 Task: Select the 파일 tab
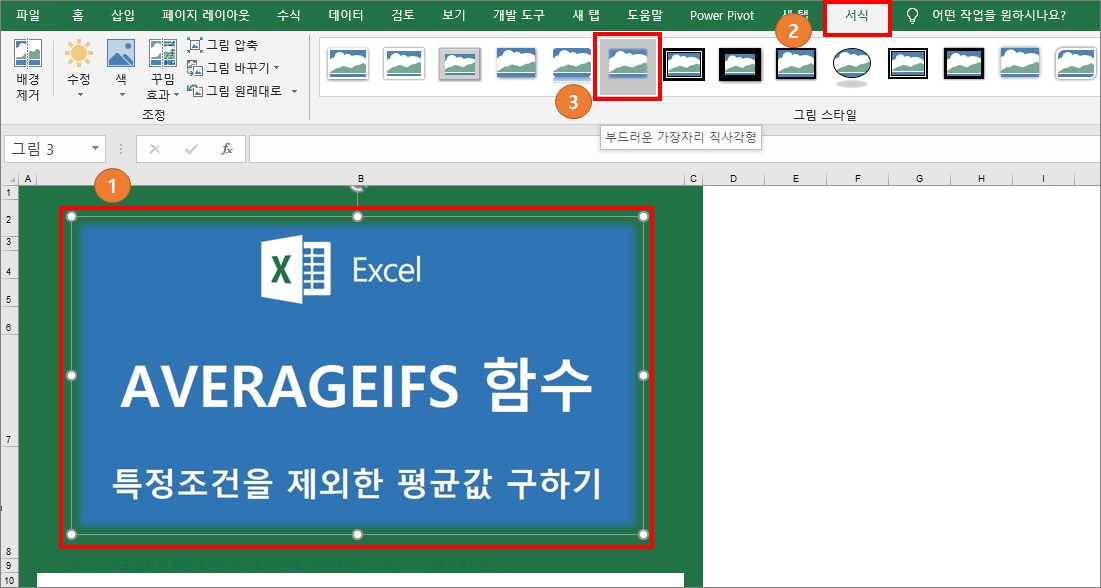click(28, 15)
